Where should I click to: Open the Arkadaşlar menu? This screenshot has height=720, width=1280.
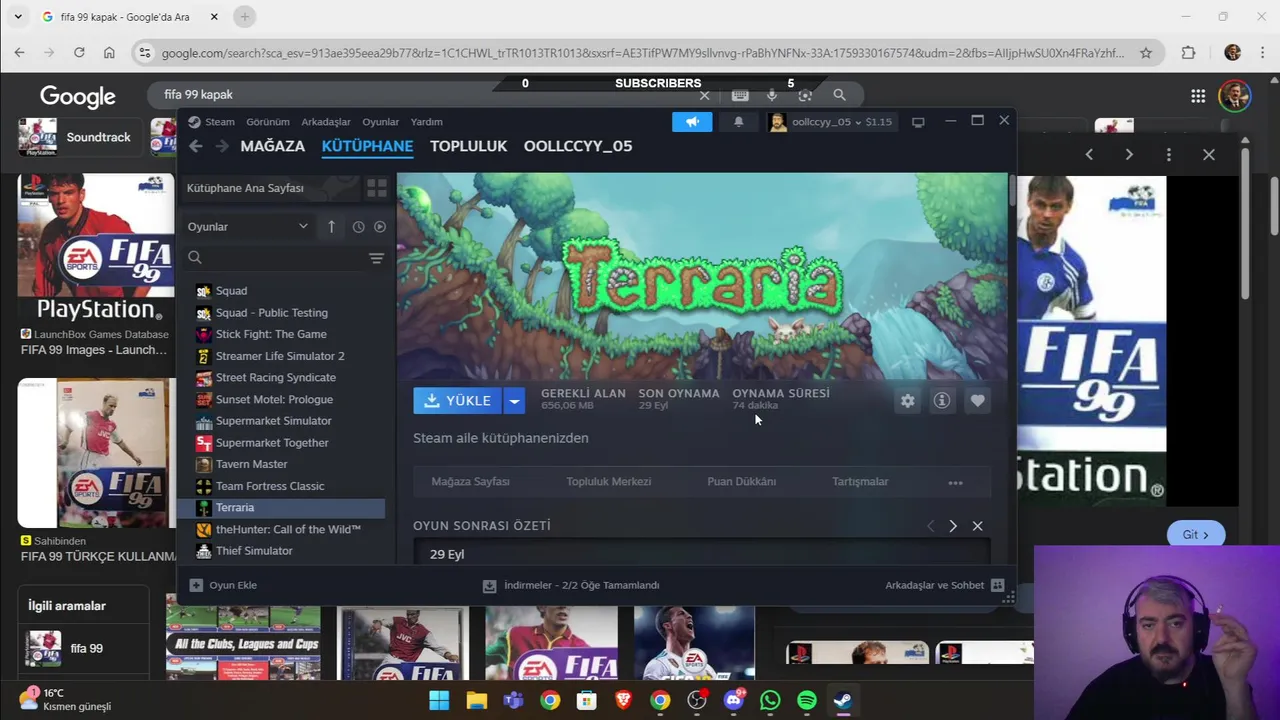[326, 122]
